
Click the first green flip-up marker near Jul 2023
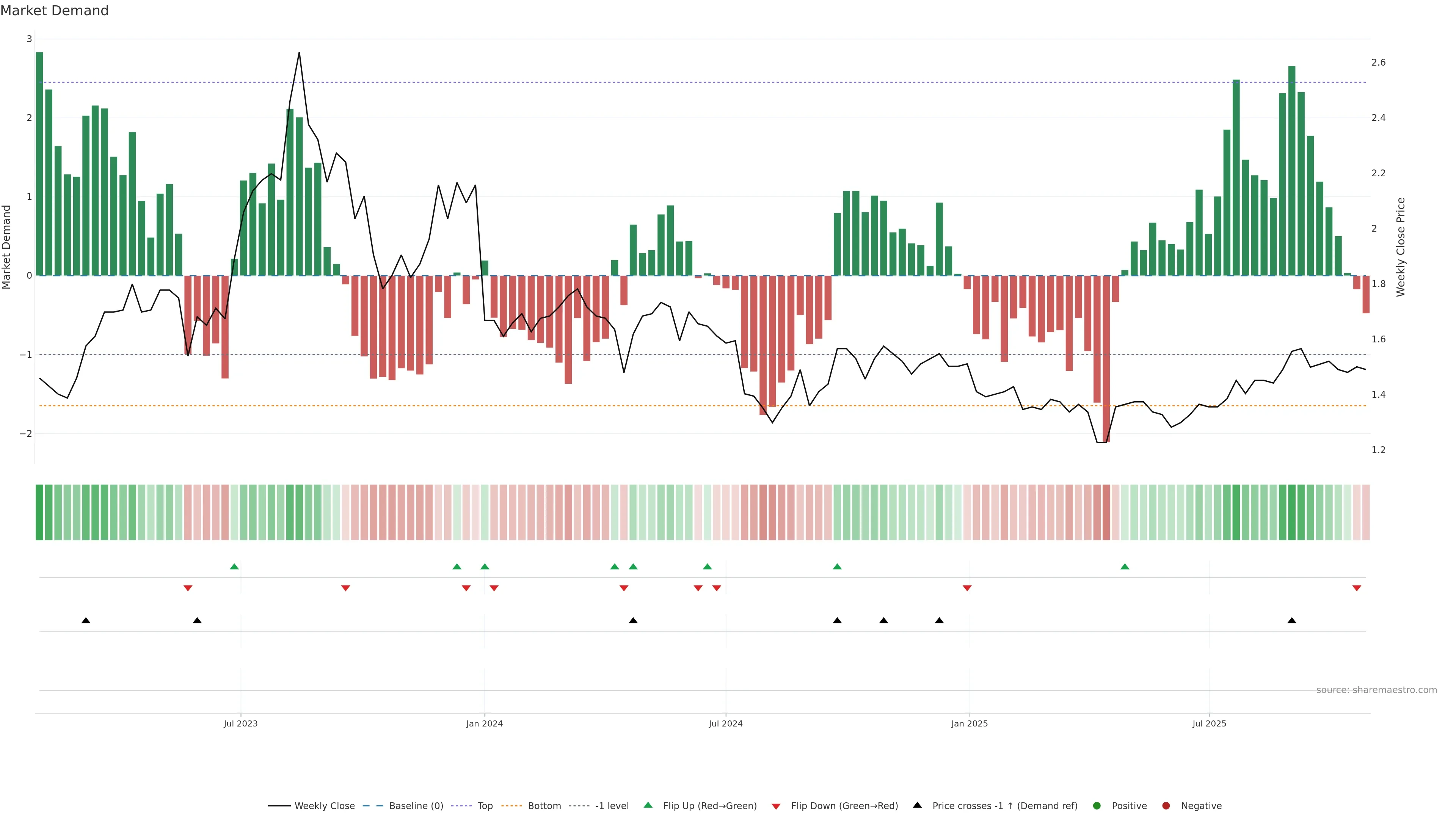pos(235,566)
